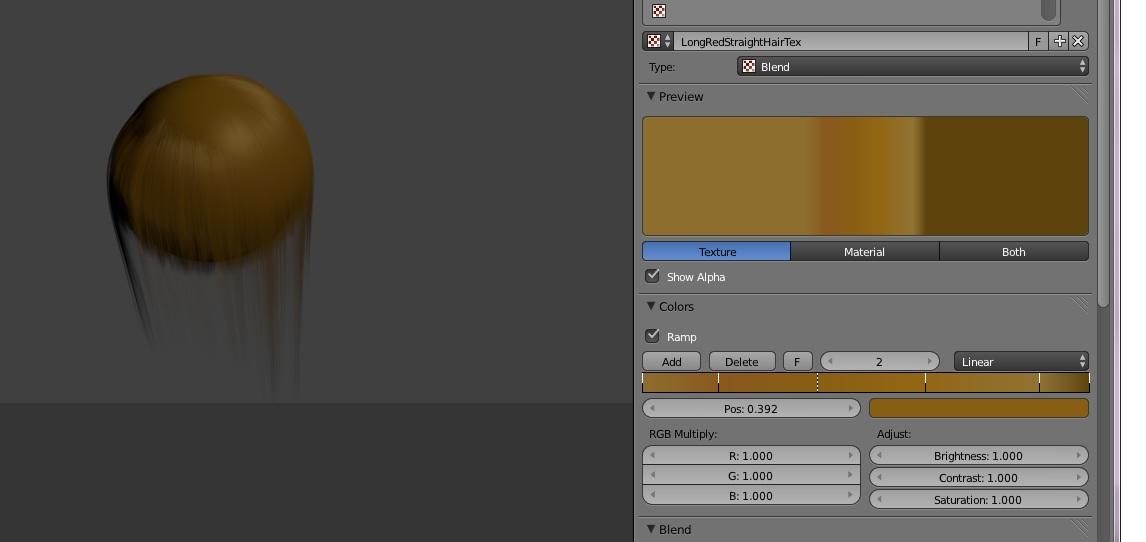Select the fifth color ramp stop marker
This screenshot has height=542, width=1146.
pyautogui.click(x=1039, y=383)
